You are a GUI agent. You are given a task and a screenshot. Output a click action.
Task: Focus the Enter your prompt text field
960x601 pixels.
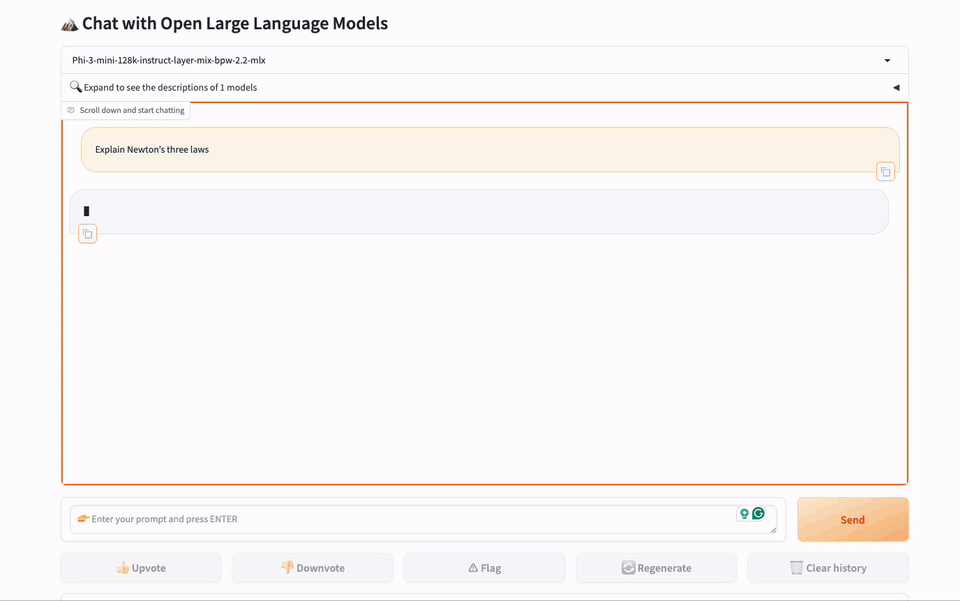tap(400, 519)
